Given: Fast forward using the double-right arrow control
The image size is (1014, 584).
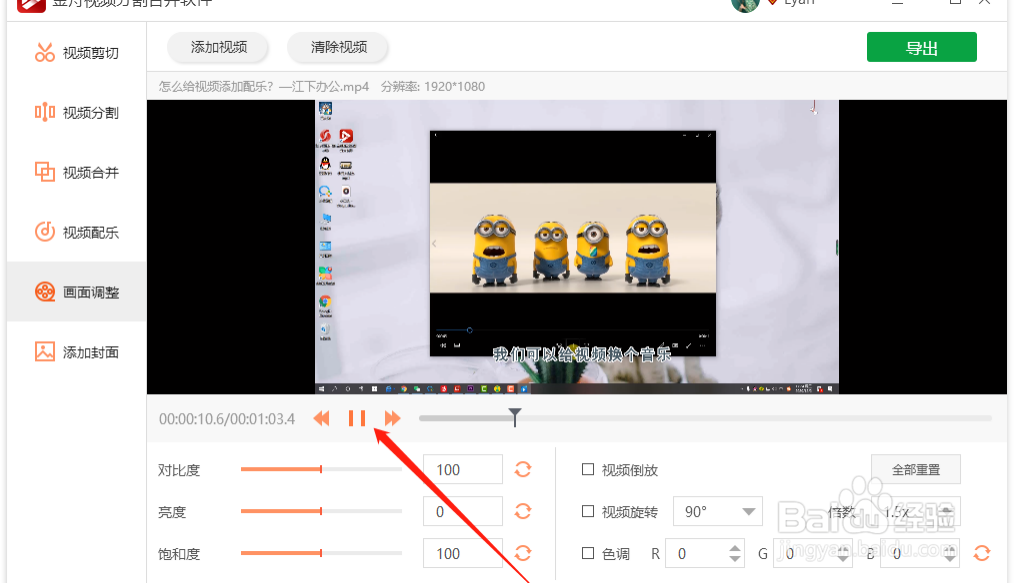Looking at the screenshot, I should coord(393,418).
